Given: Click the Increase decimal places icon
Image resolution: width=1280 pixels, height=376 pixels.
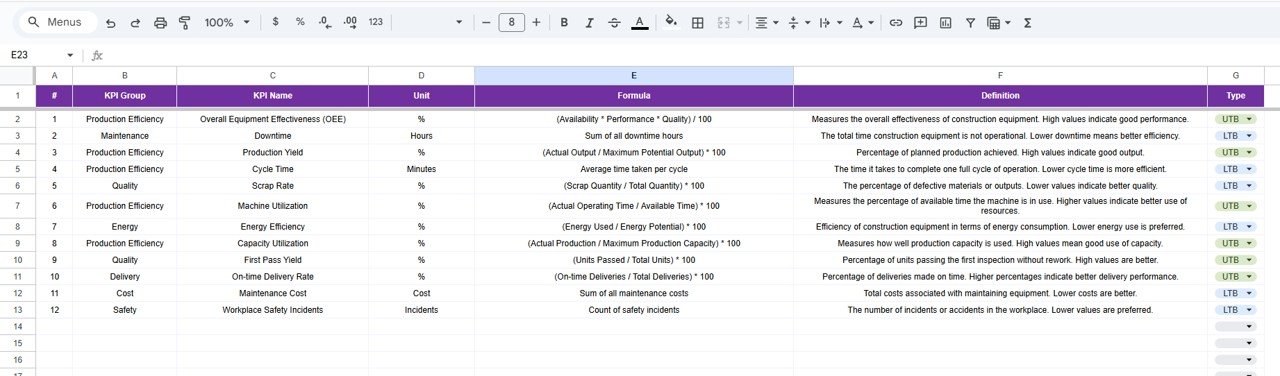Looking at the screenshot, I should tap(350, 22).
